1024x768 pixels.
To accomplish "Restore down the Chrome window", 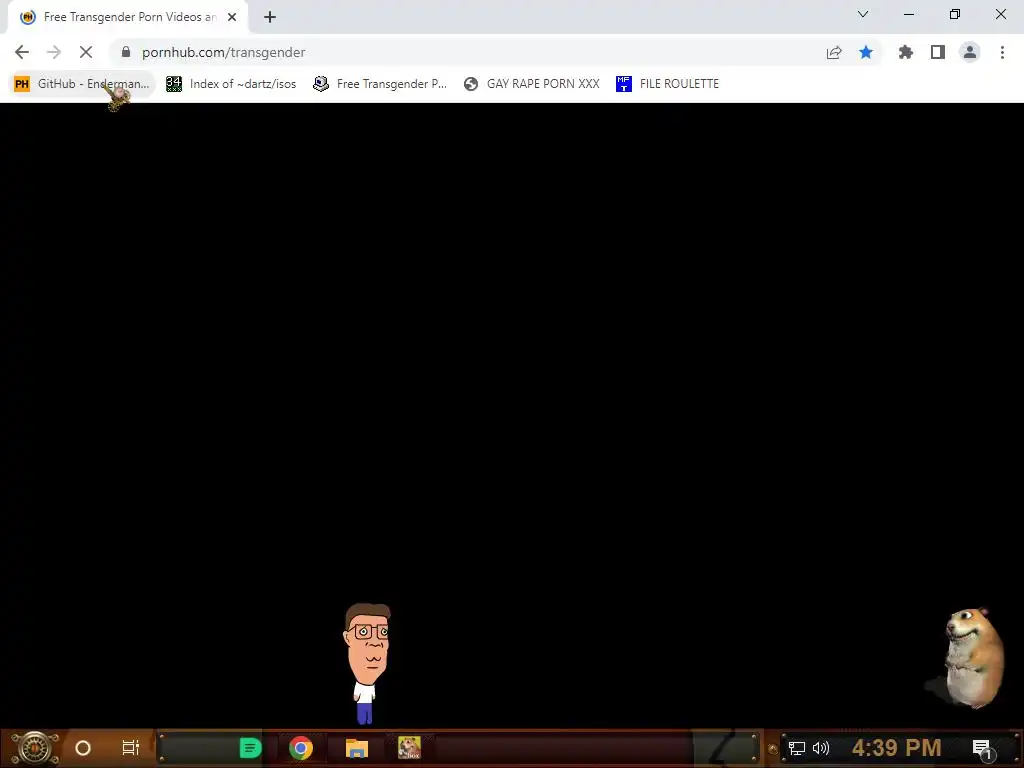I will pos(955,14).
